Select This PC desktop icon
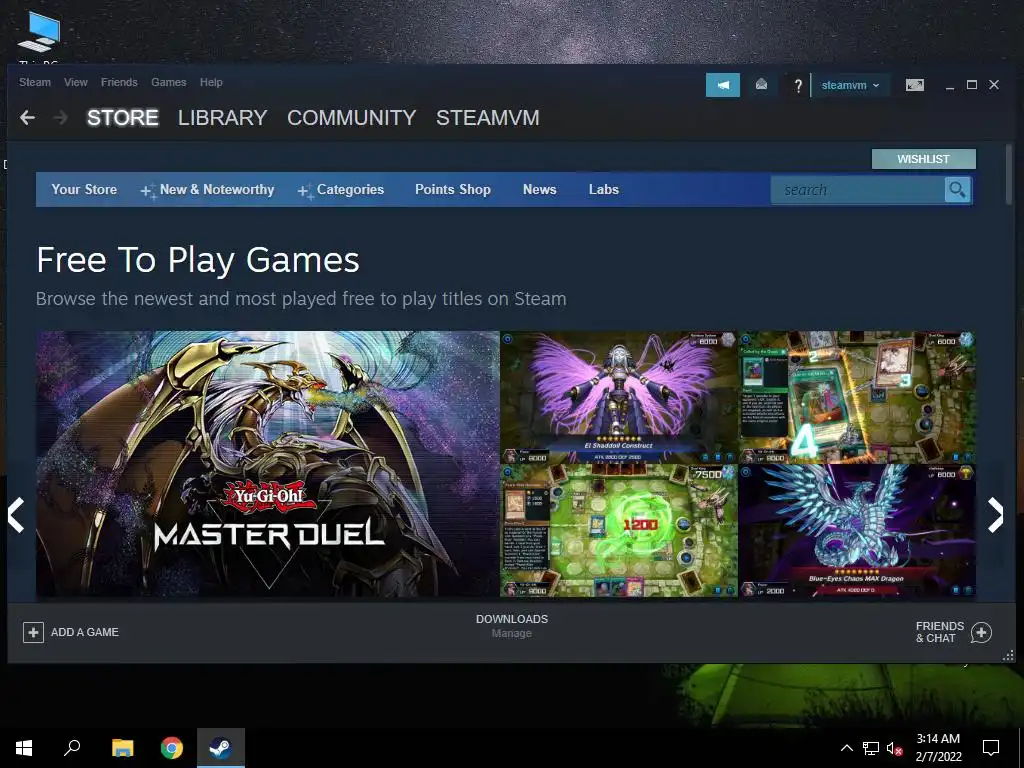Image resolution: width=1024 pixels, height=768 pixels. (x=39, y=37)
